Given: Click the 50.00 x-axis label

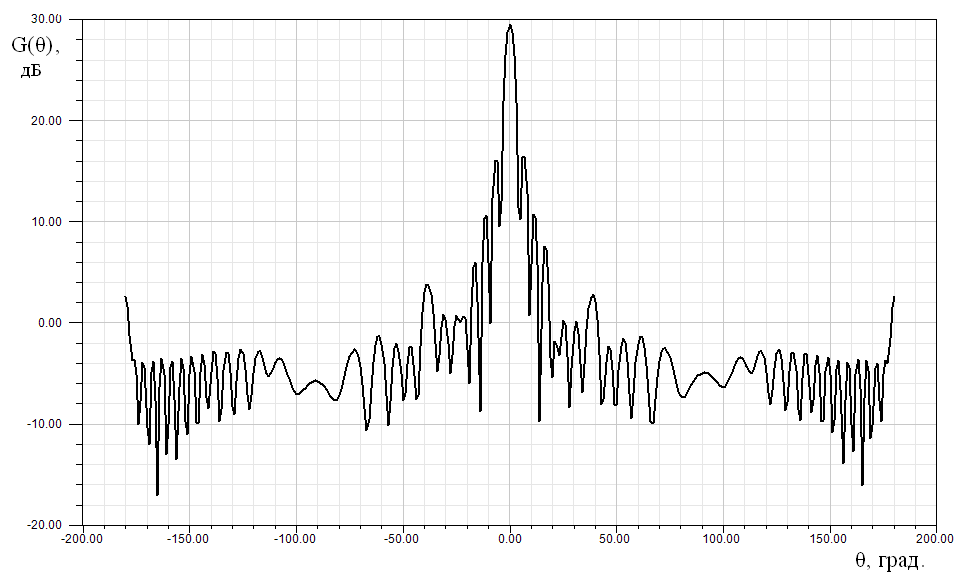Looking at the screenshot, I should 616,539.
